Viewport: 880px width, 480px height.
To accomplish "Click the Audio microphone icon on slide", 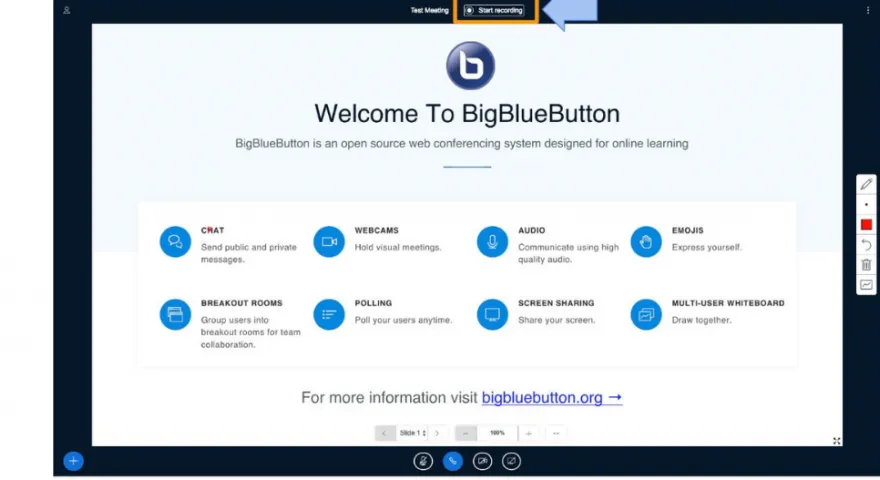I will click(492, 241).
